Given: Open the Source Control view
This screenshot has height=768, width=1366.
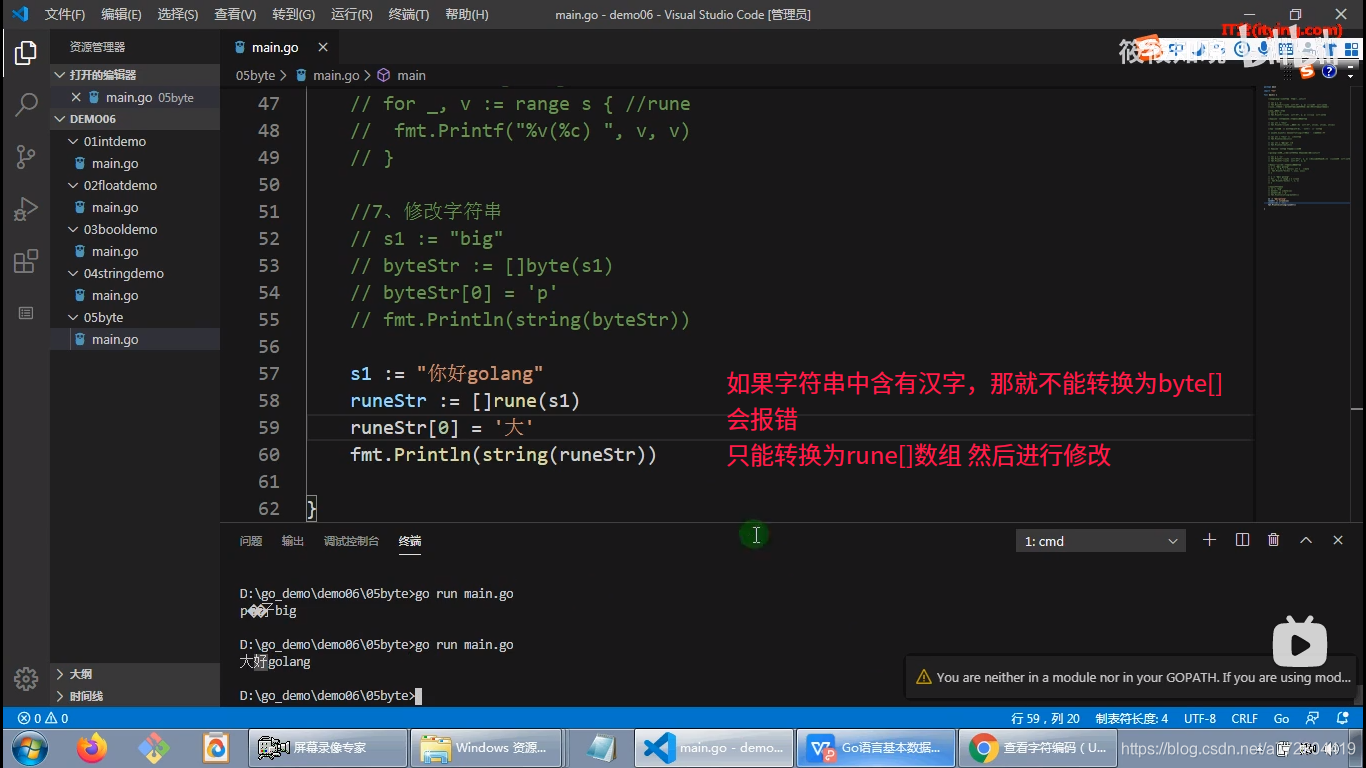Looking at the screenshot, I should click(26, 156).
